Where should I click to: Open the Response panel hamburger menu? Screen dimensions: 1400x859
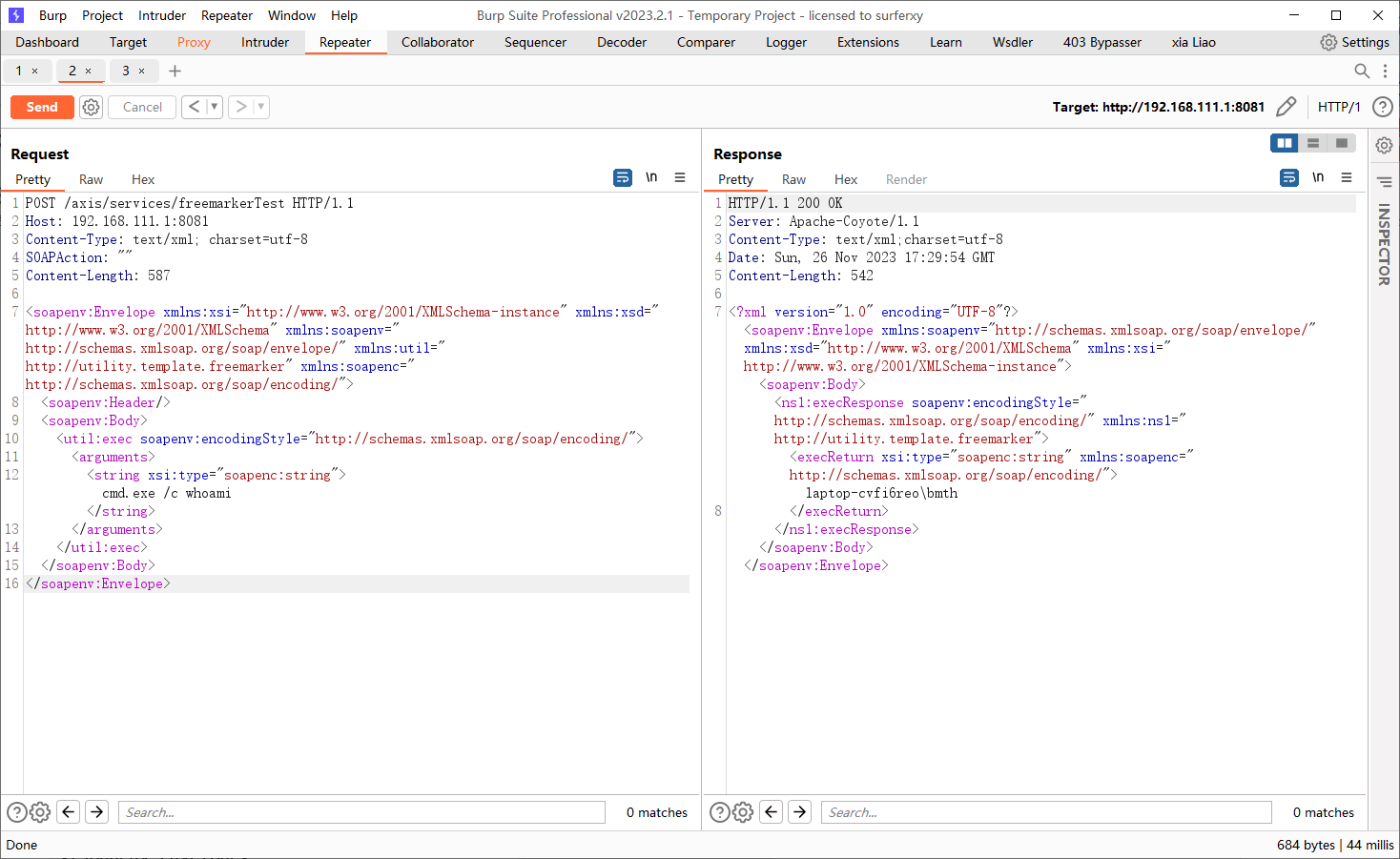coord(1347,177)
